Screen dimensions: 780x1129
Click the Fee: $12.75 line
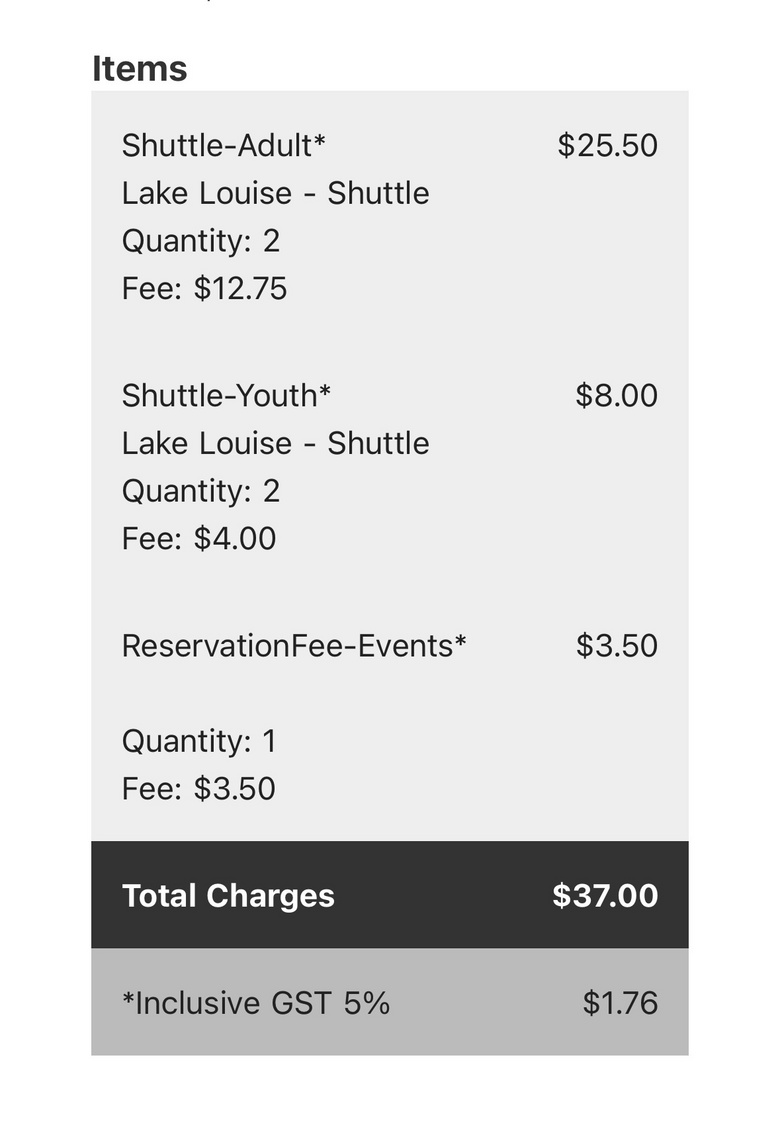pos(205,288)
